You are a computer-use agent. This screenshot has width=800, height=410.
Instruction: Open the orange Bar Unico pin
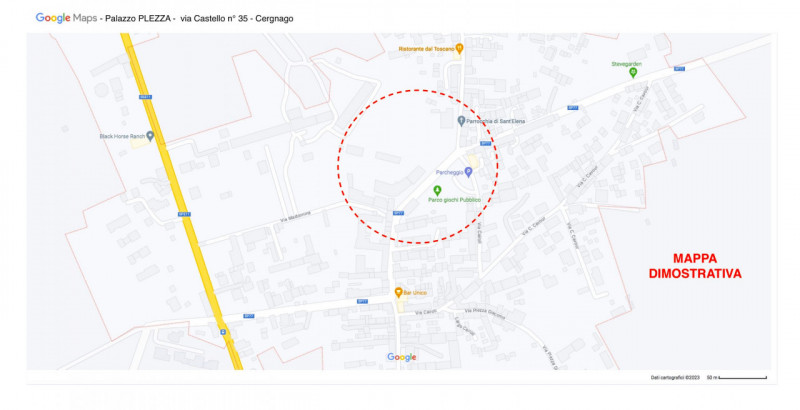click(x=398, y=293)
